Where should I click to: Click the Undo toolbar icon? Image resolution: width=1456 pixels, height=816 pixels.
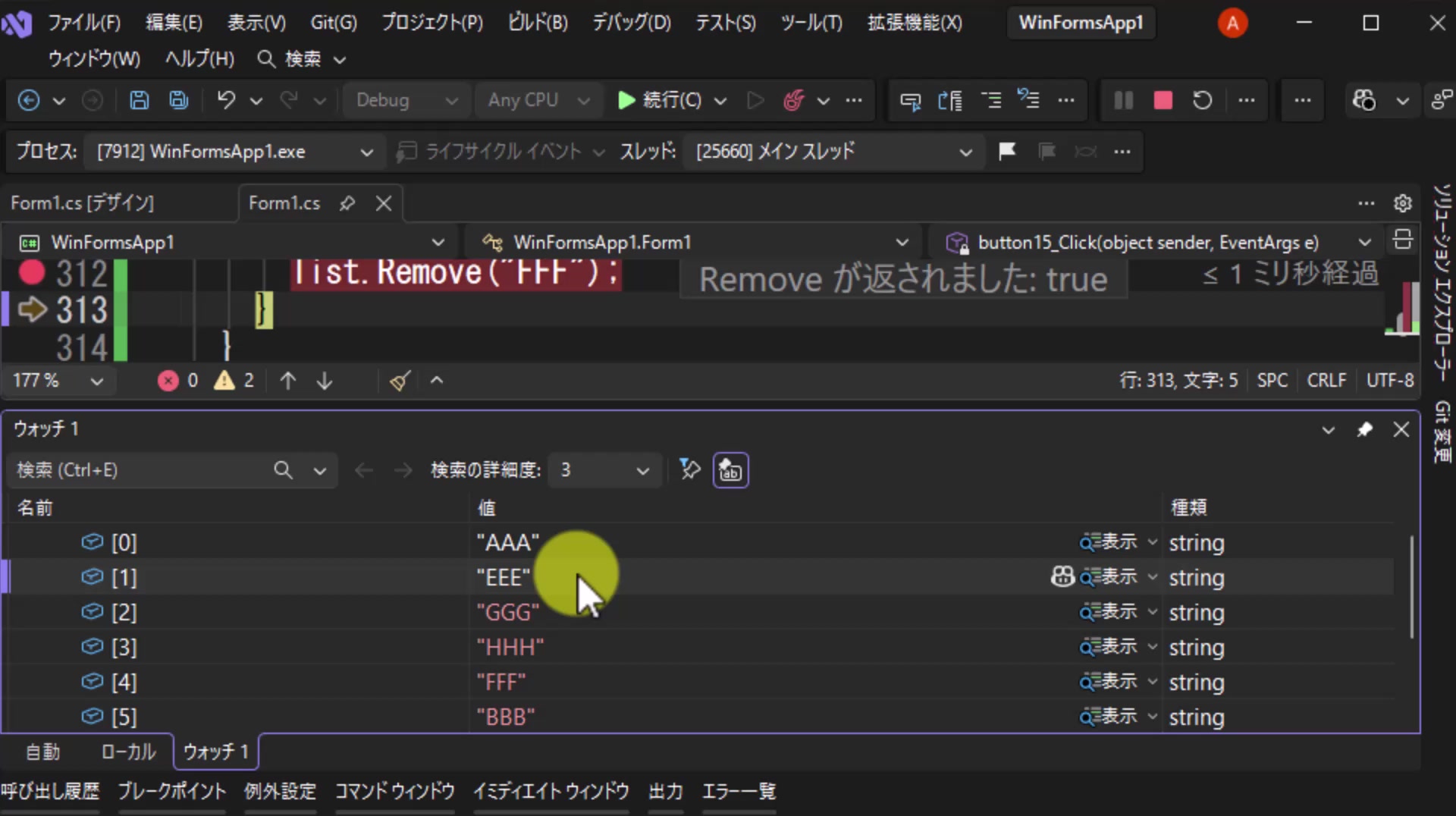pos(226,100)
